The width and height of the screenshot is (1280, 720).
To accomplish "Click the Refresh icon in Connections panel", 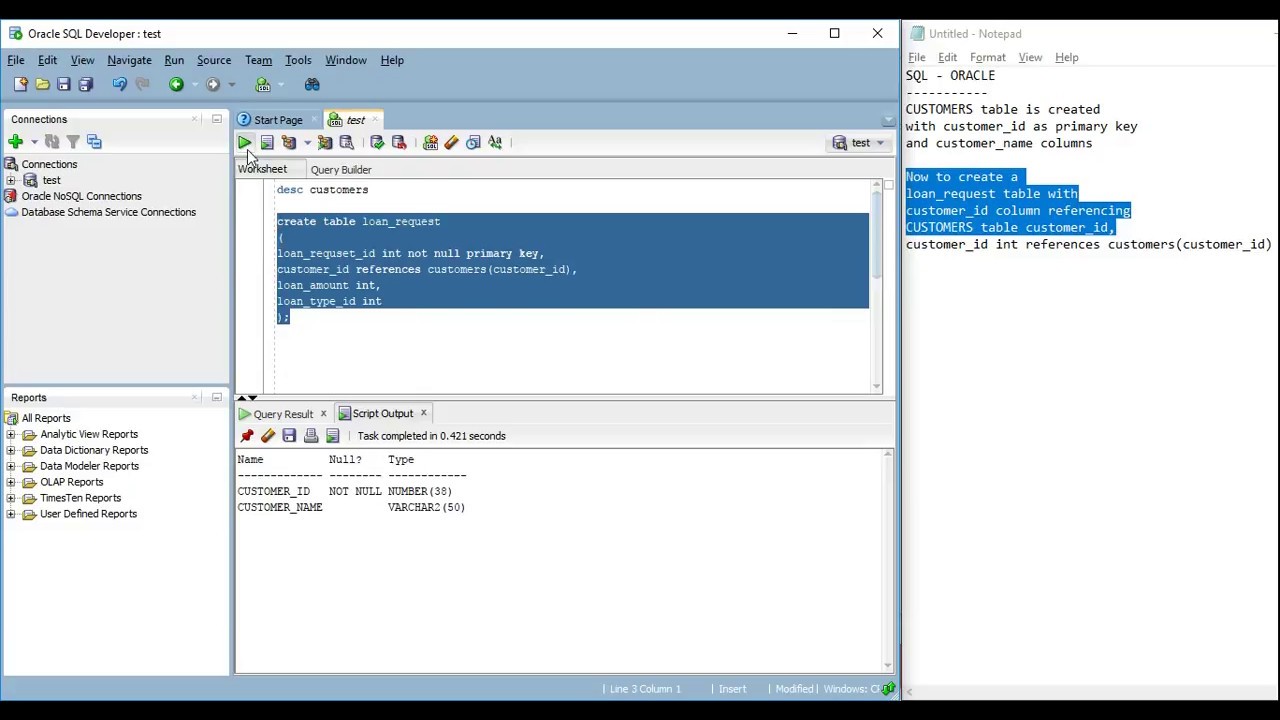I will pos(52,142).
